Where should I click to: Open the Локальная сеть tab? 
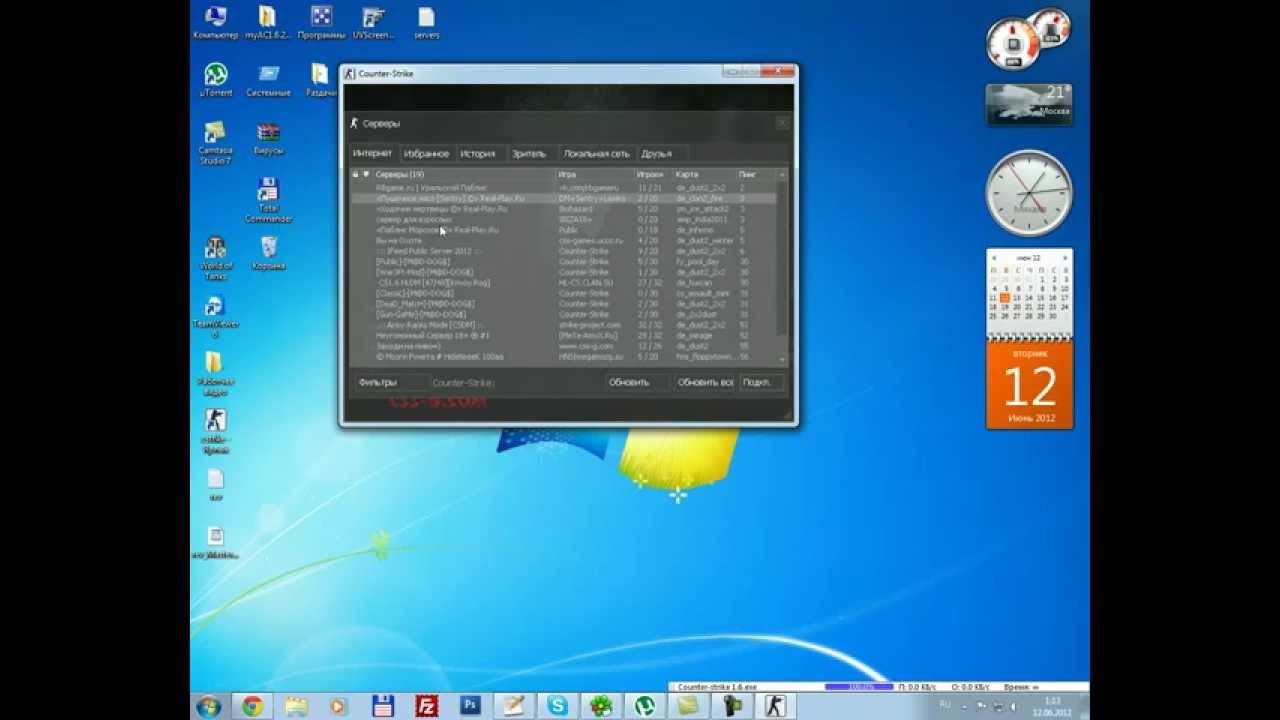[x=596, y=153]
